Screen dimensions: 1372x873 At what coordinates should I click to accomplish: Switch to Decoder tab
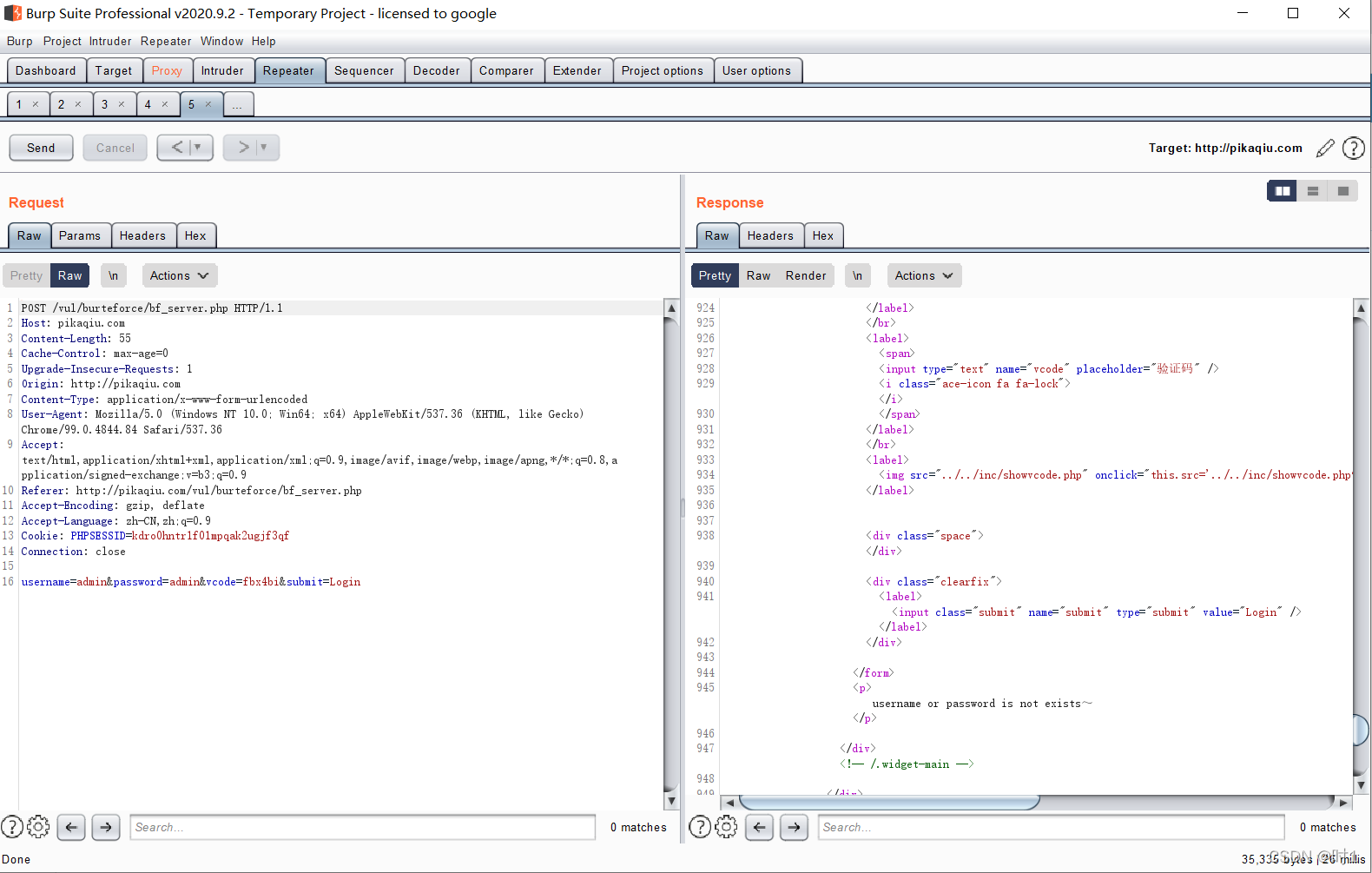(x=437, y=70)
